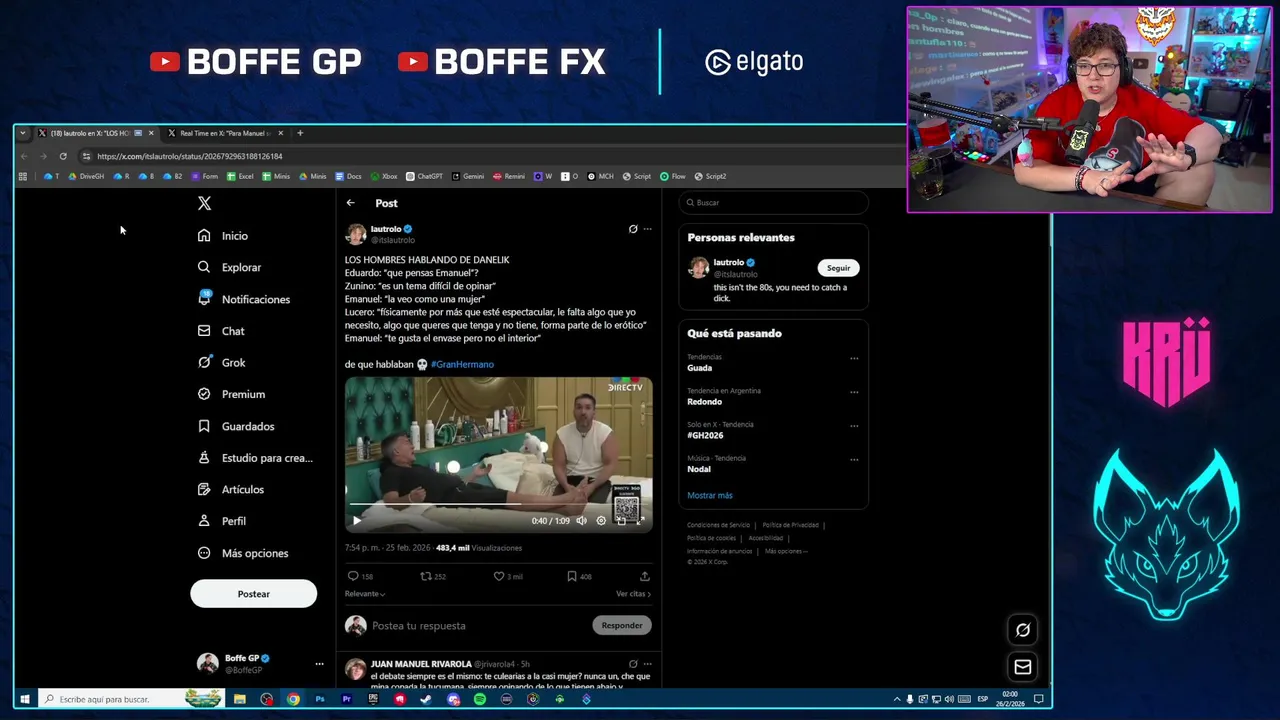1280x720 pixels.
Task: Open Photoshop from the taskbar
Action: (320, 699)
